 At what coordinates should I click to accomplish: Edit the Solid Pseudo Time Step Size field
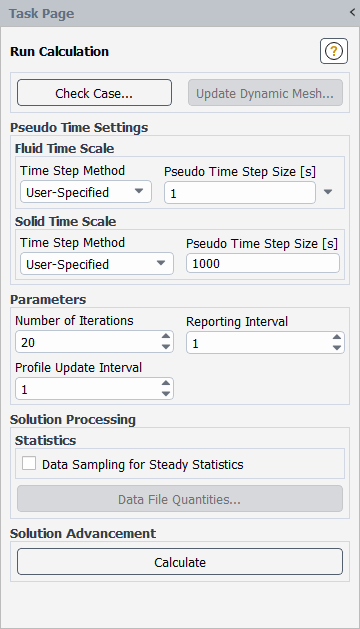(262, 264)
